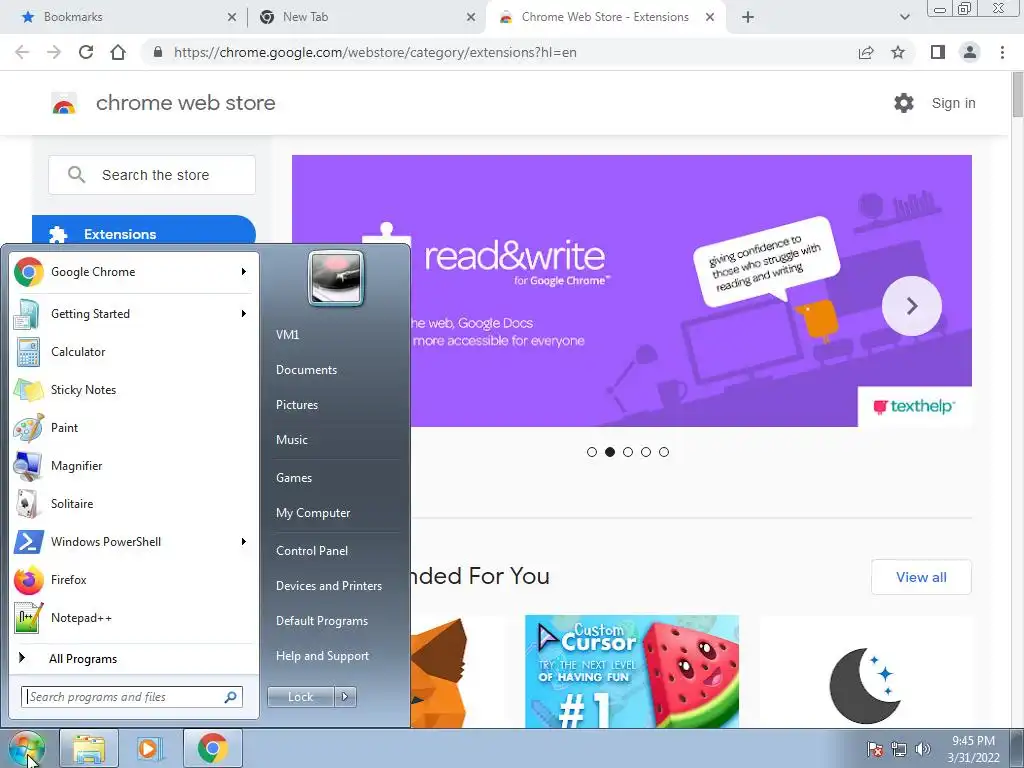The image size is (1024, 768).
Task: Select fifth carousel slide dot
Action: pos(664,452)
